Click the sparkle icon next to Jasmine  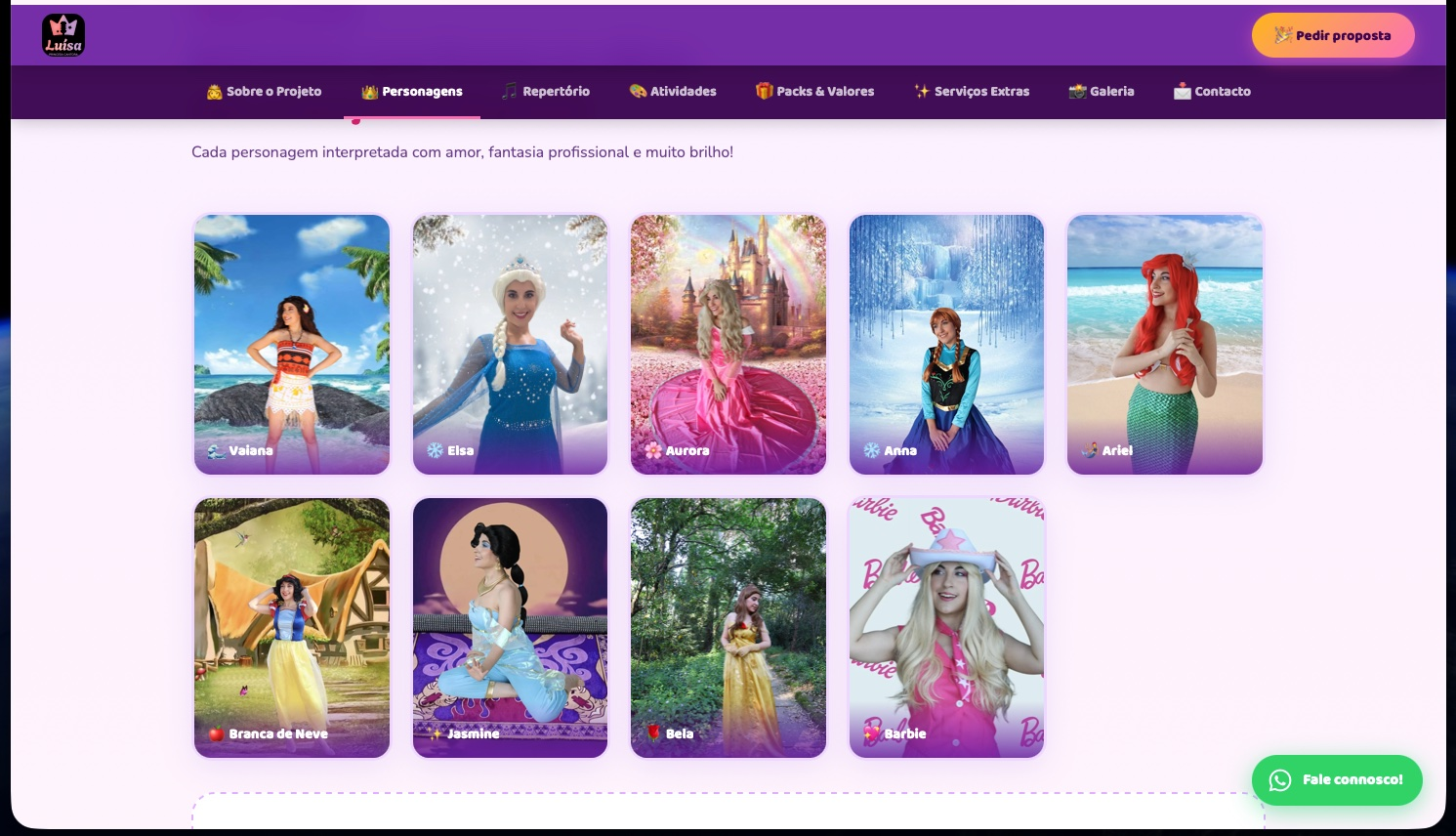[x=436, y=734]
